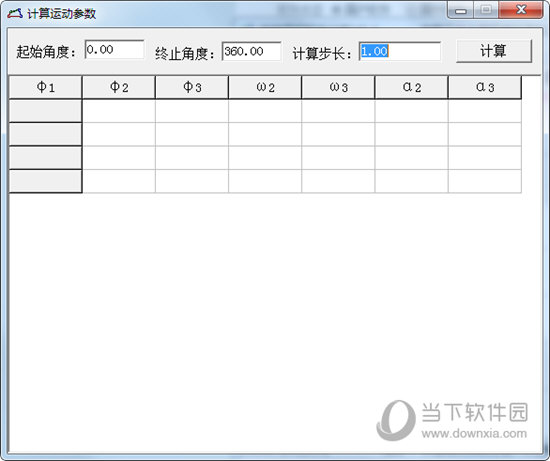This screenshot has height=461, width=550.
Task: Click first row cell under Φ2
Action: pyautogui.click(x=119, y=111)
